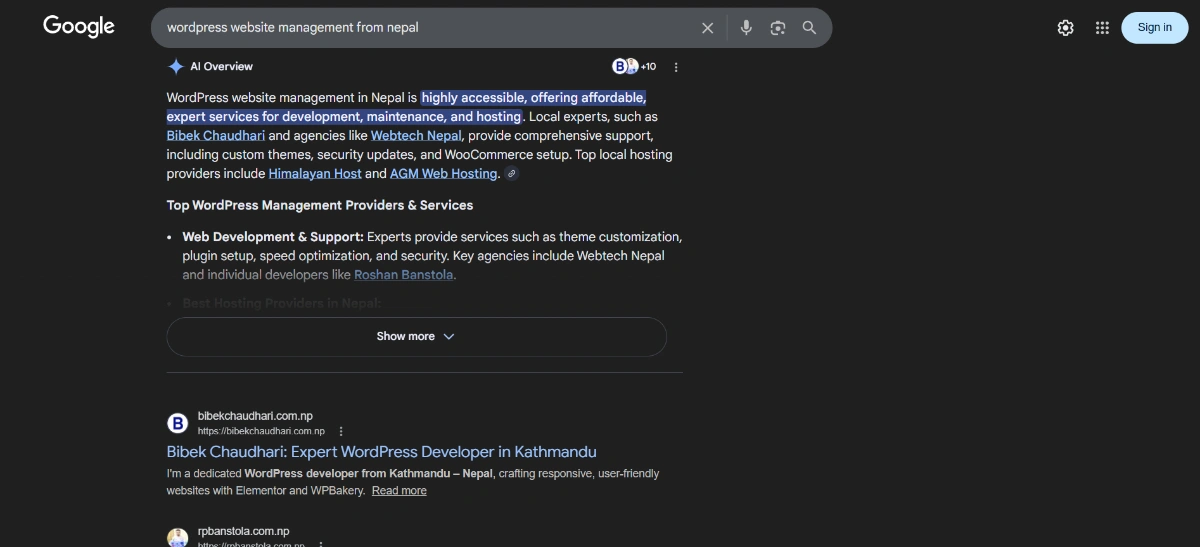
Task: Click Read more in the Bibek Chaudhari snippet
Action: [x=399, y=491]
